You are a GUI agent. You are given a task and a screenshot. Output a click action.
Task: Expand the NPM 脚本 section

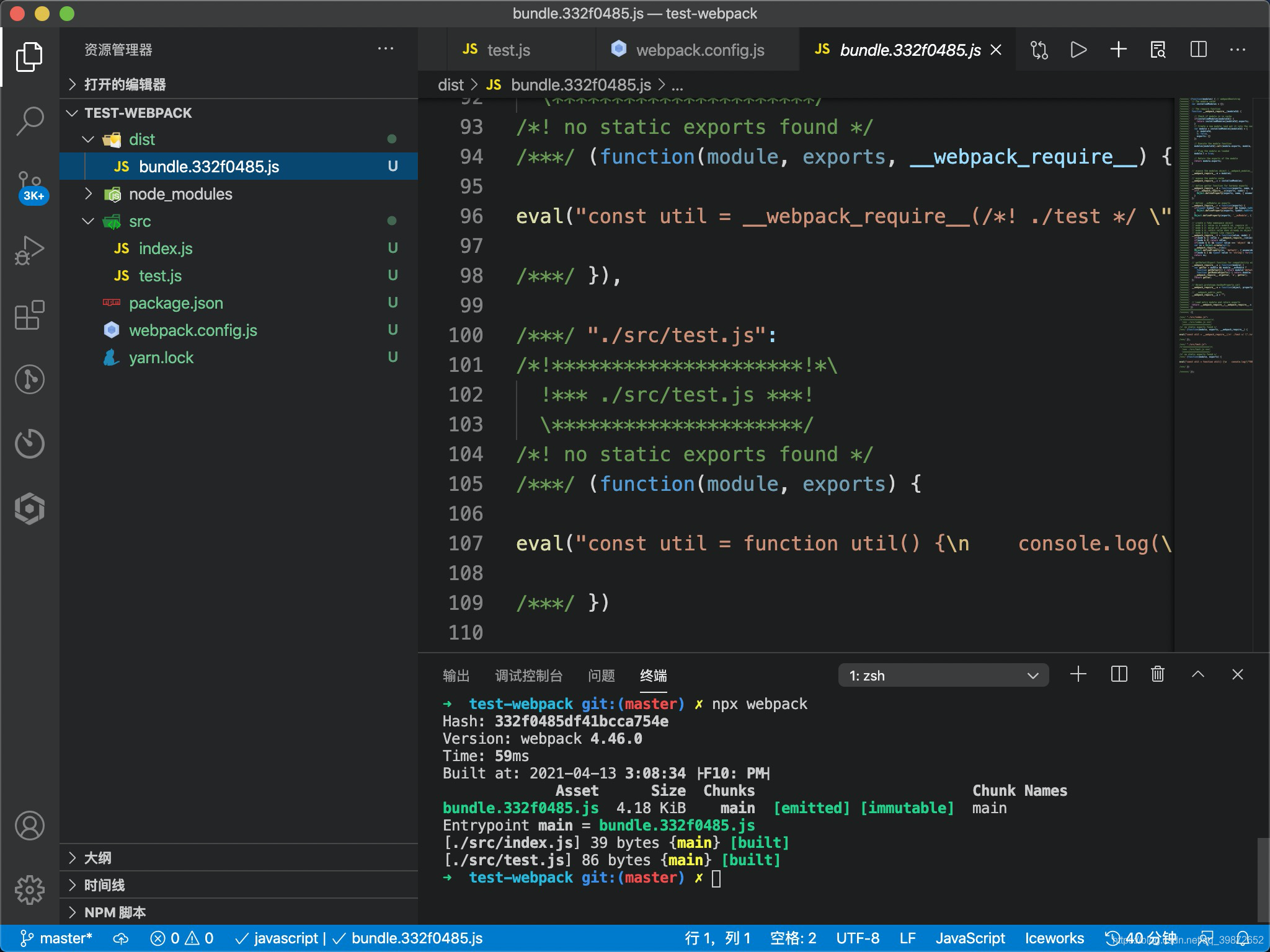pos(239,912)
